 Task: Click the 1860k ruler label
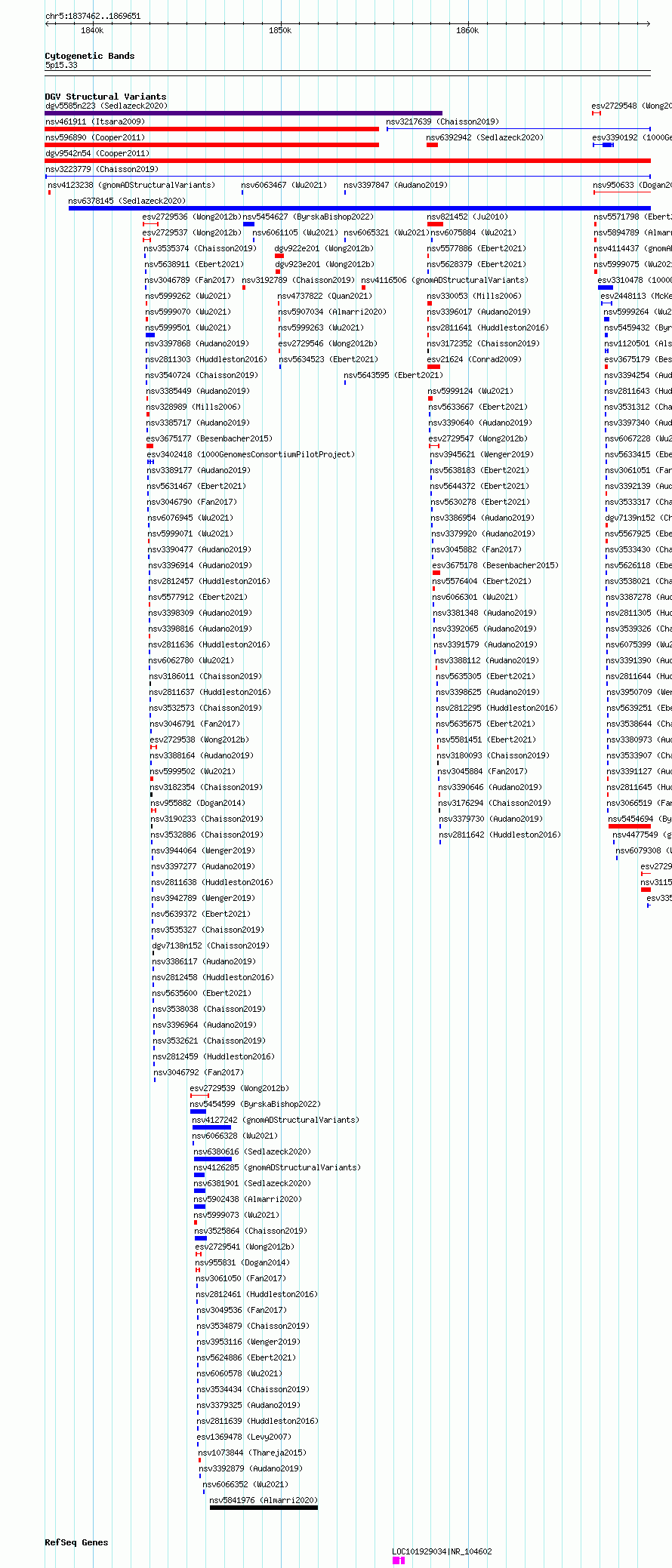(x=467, y=30)
